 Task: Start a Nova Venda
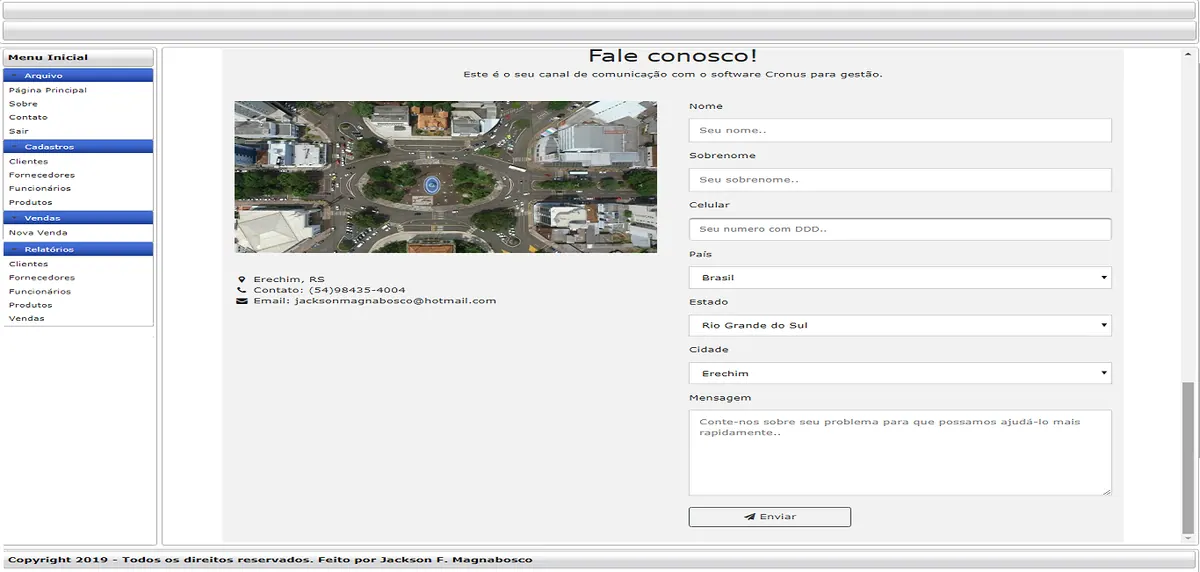tap(38, 232)
